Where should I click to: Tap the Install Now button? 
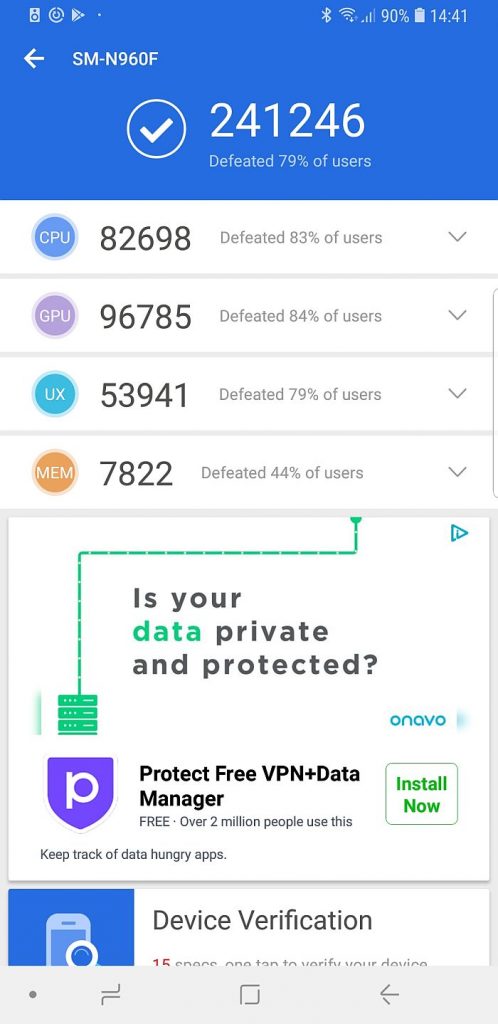coord(422,794)
